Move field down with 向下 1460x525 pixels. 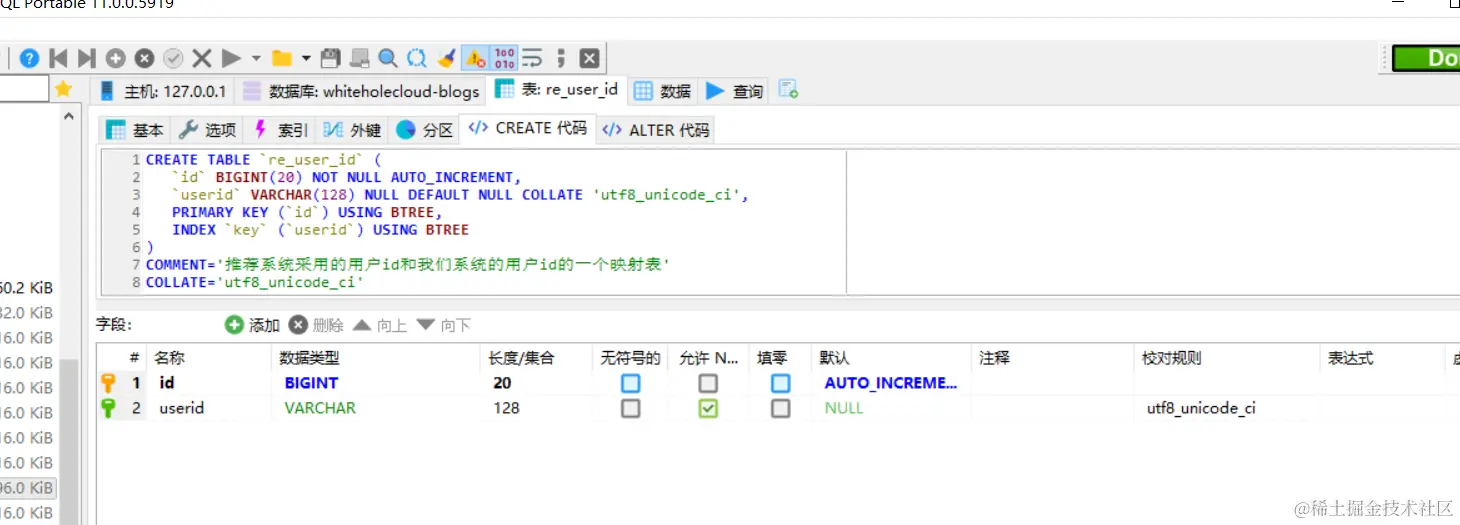click(444, 325)
